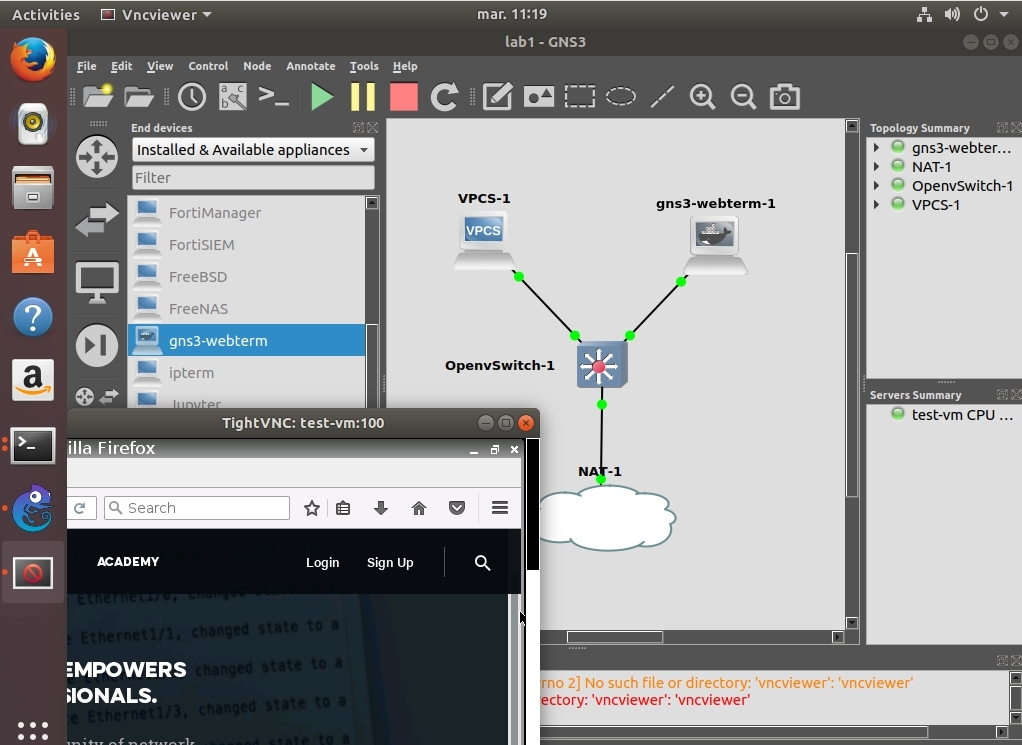The width and height of the screenshot is (1022, 745).
Task: Select FortiSIEM in the appliance list
Action: [x=246, y=244]
